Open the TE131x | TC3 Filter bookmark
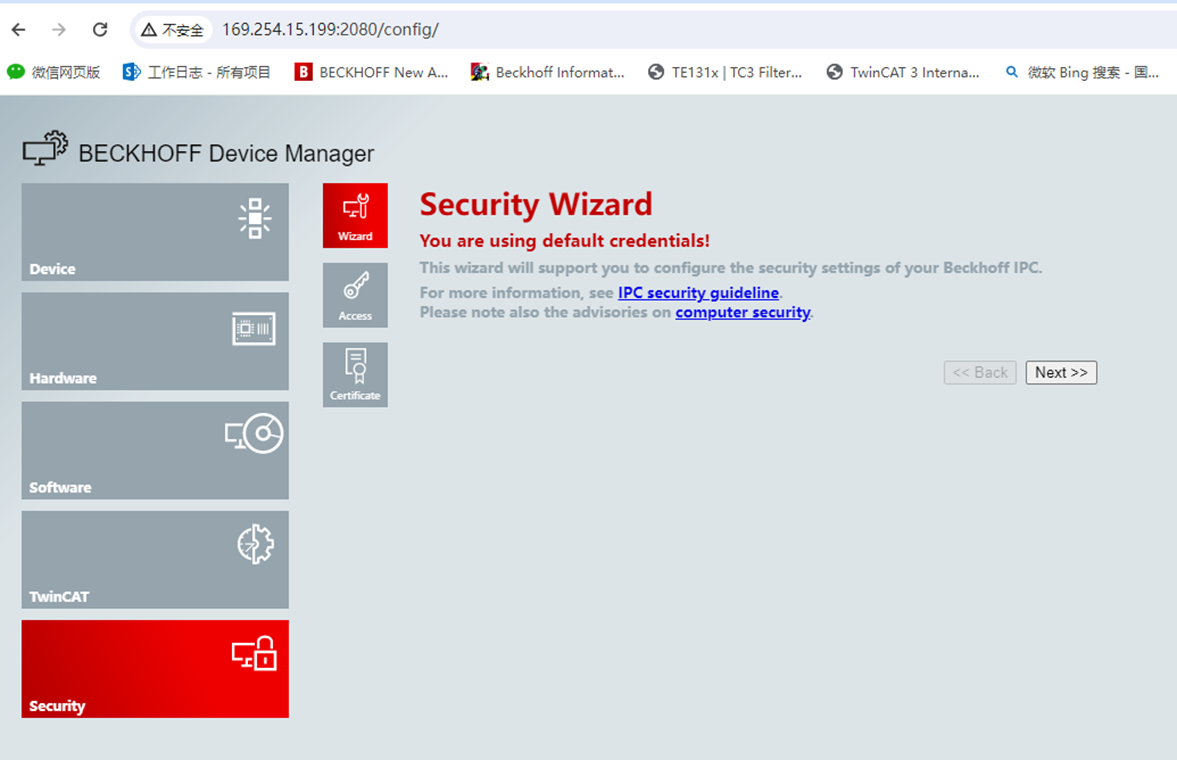The height and width of the screenshot is (760, 1177). coord(725,72)
